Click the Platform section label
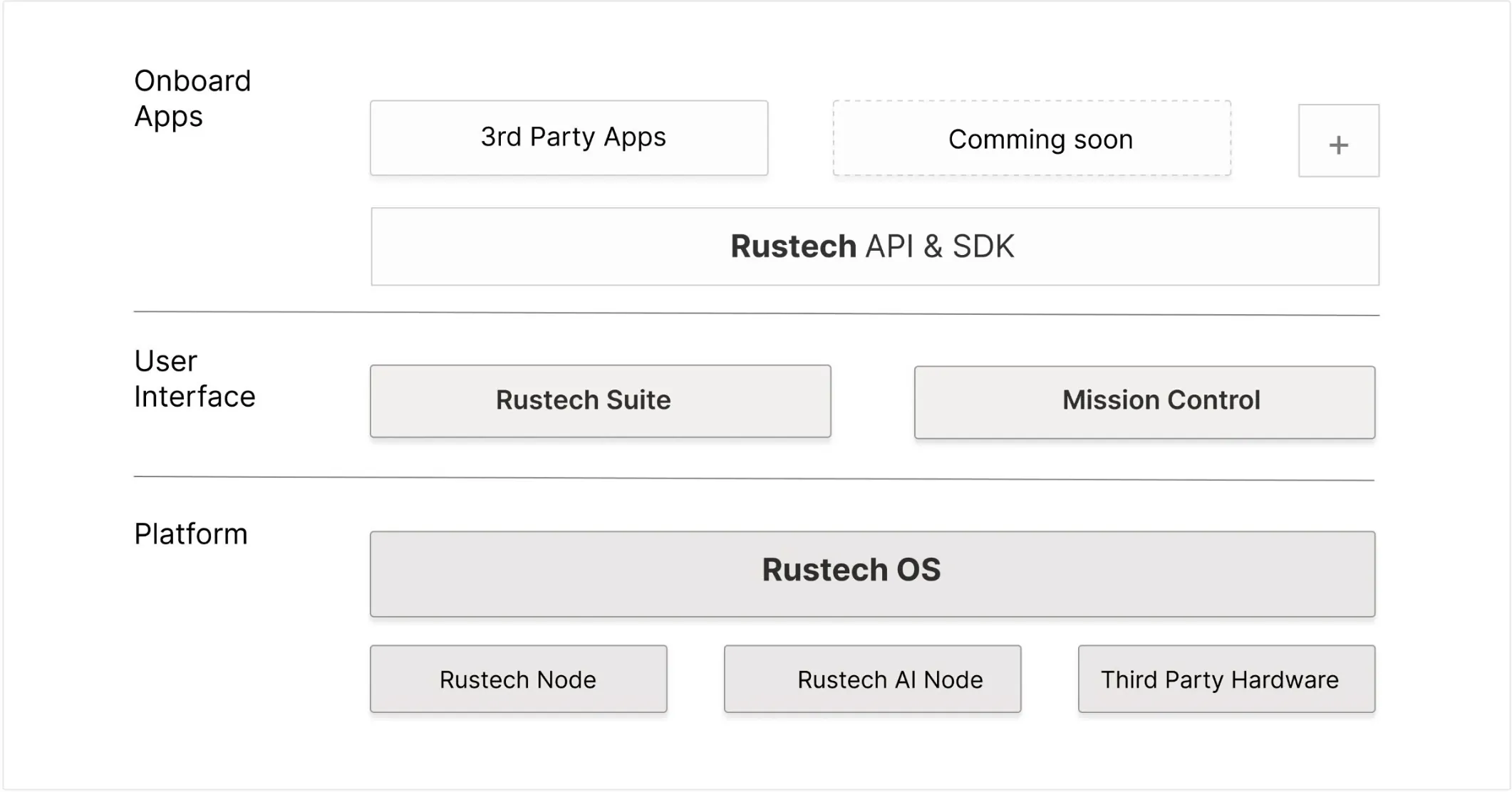 190,534
